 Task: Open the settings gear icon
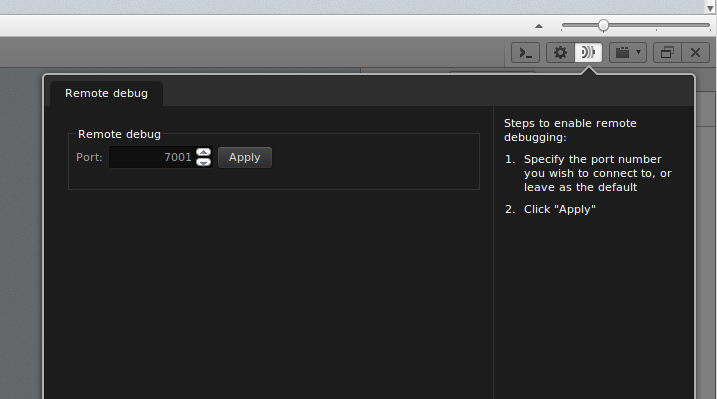pos(560,53)
